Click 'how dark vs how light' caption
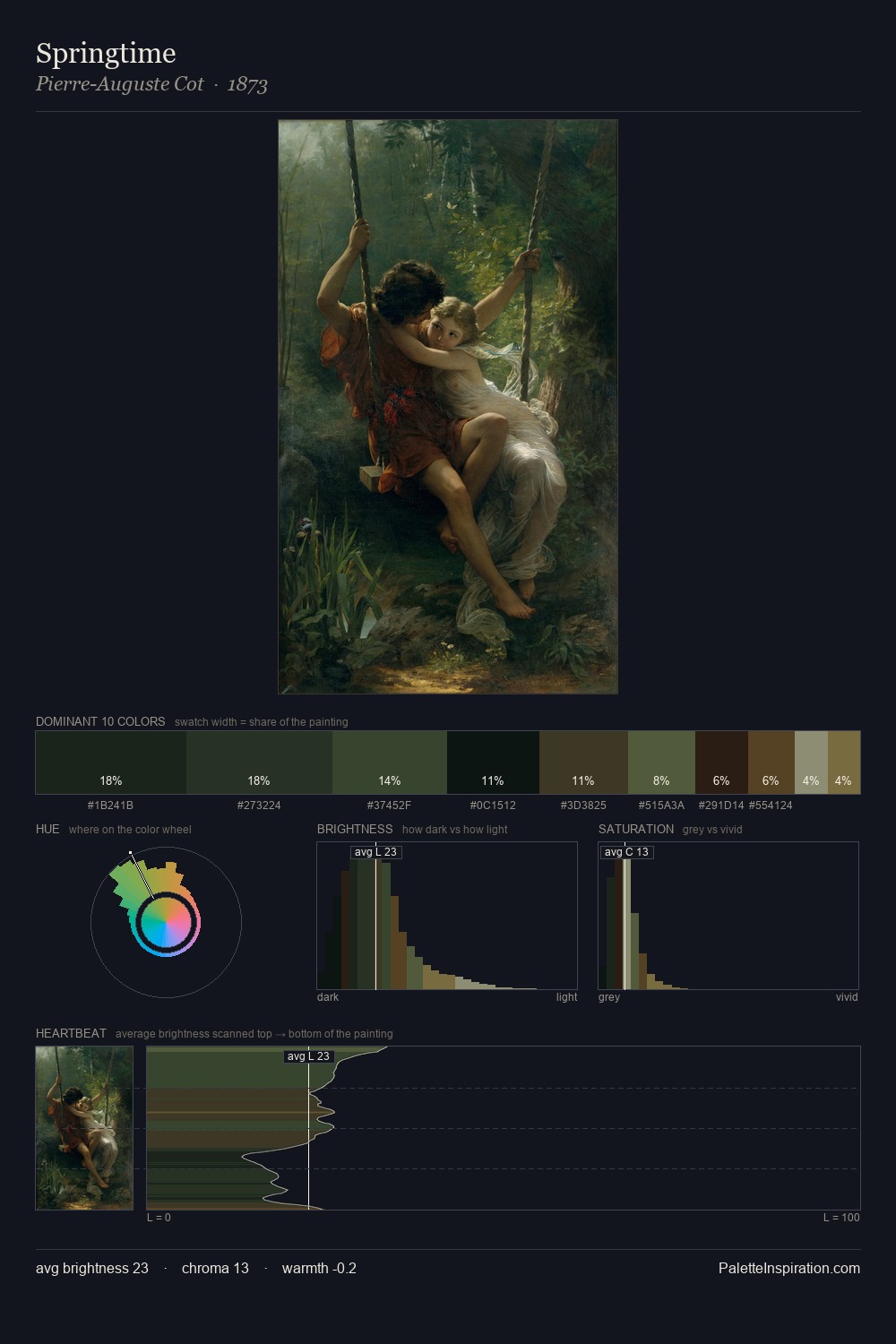This screenshot has height=1344, width=896. (x=455, y=830)
